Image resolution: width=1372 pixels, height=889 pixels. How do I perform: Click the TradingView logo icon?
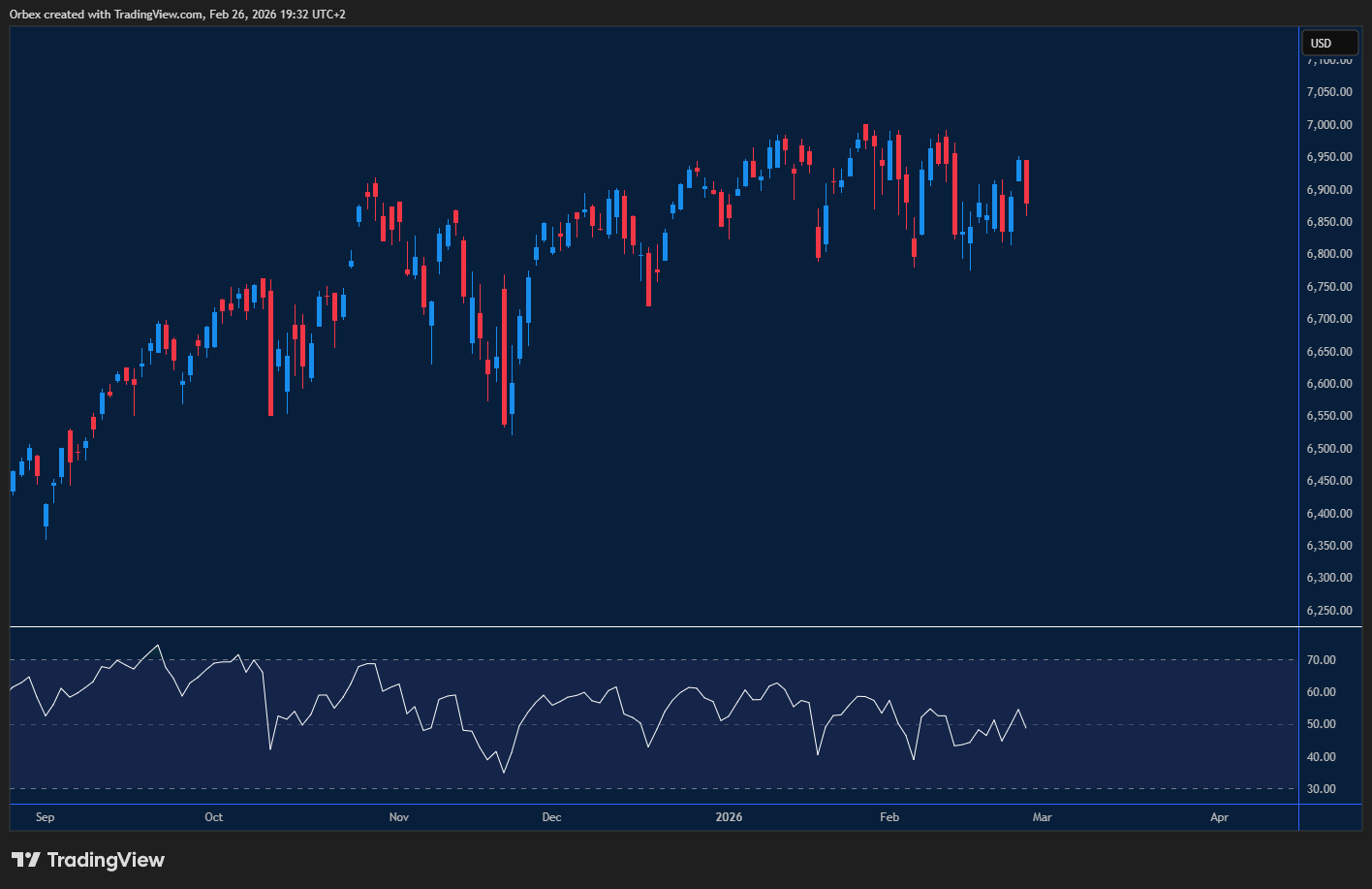pyautogui.click(x=26, y=860)
